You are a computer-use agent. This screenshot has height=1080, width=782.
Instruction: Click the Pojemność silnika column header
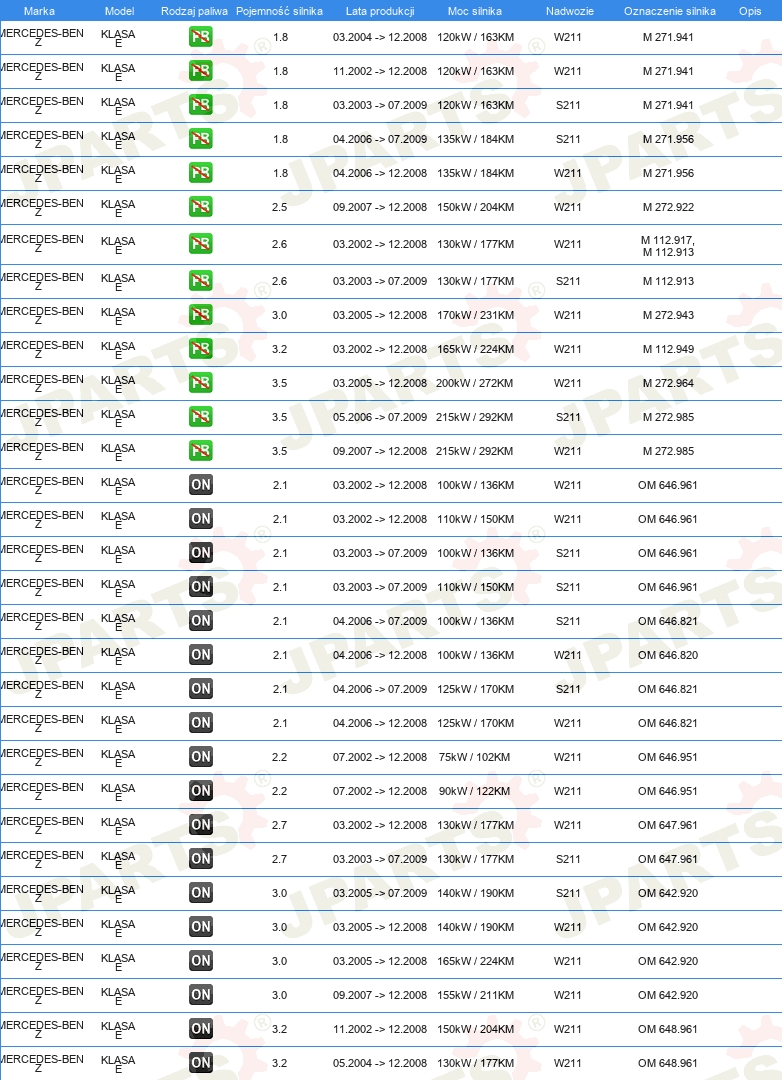tap(279, 11)
